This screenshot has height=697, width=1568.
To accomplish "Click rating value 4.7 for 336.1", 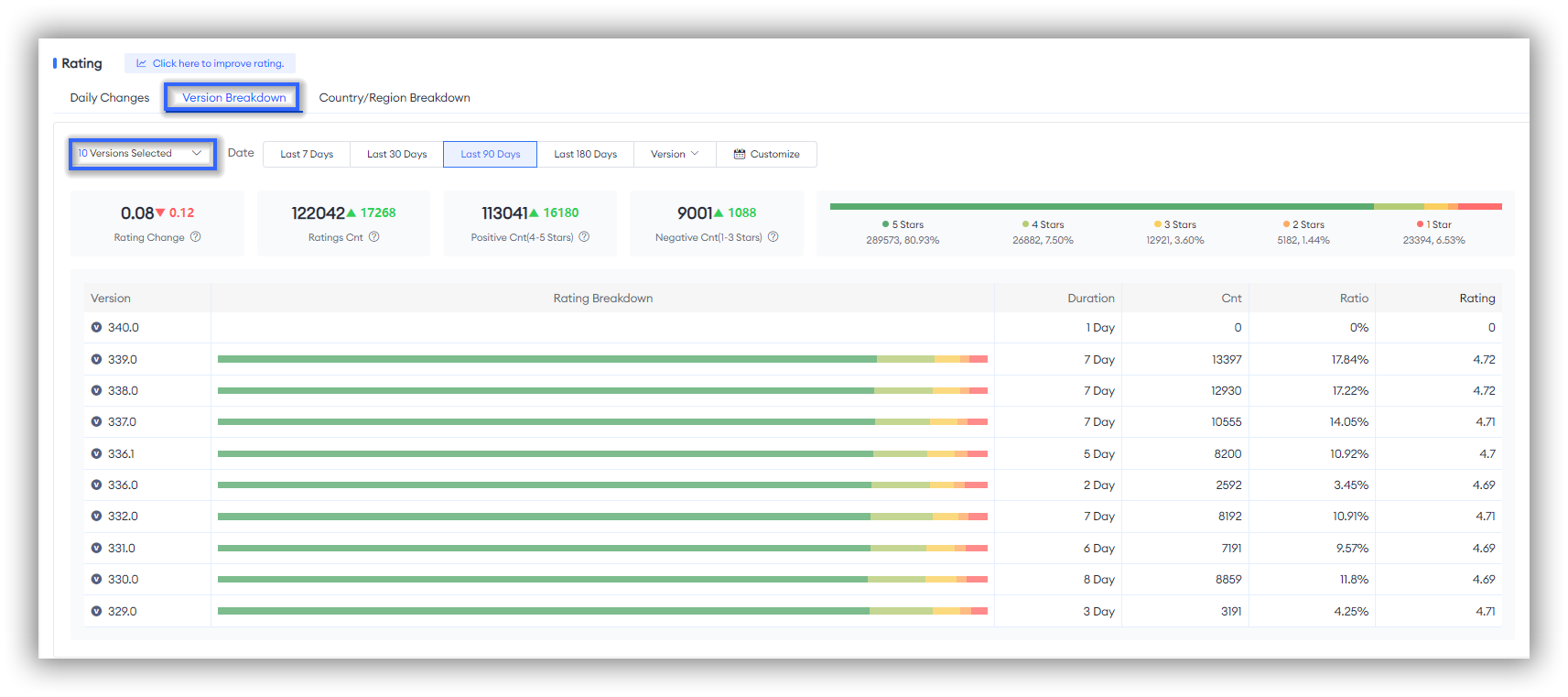I will 1487,453.
